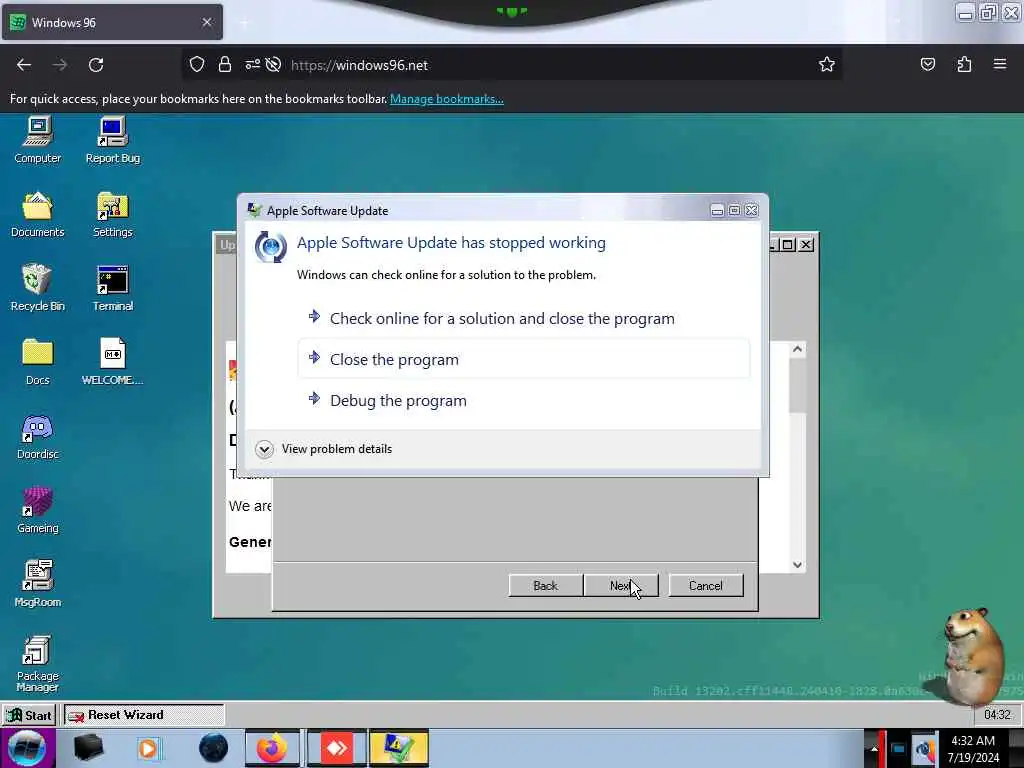This screenshot has height=768, width=1024.
Task: Open the dark globe taskbar icon
Action: [213, 748]
